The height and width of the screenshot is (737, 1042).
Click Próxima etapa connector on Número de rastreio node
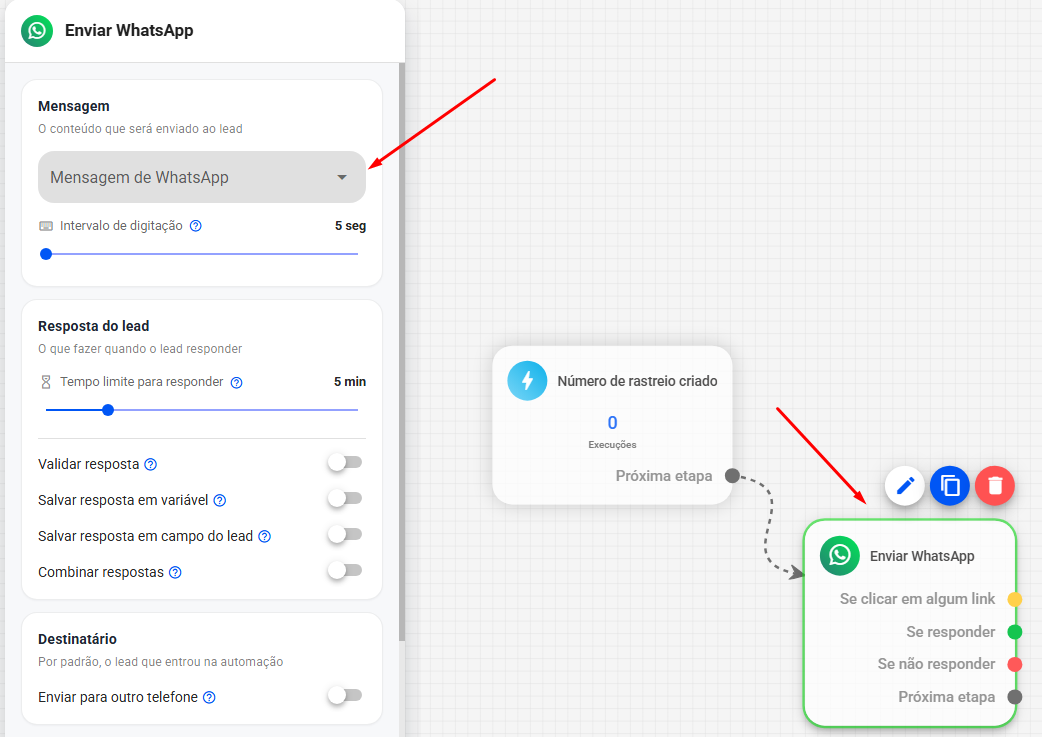[x=732, y=476]
